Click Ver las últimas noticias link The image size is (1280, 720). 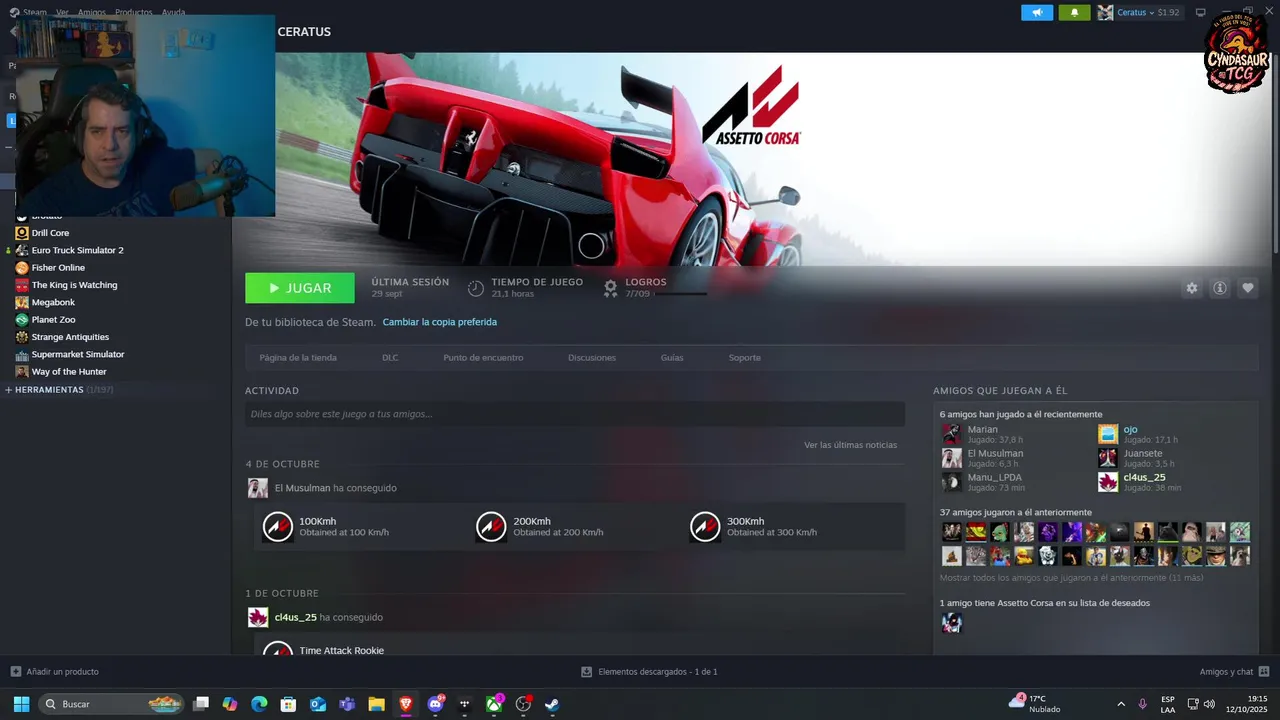coord(850,445)
